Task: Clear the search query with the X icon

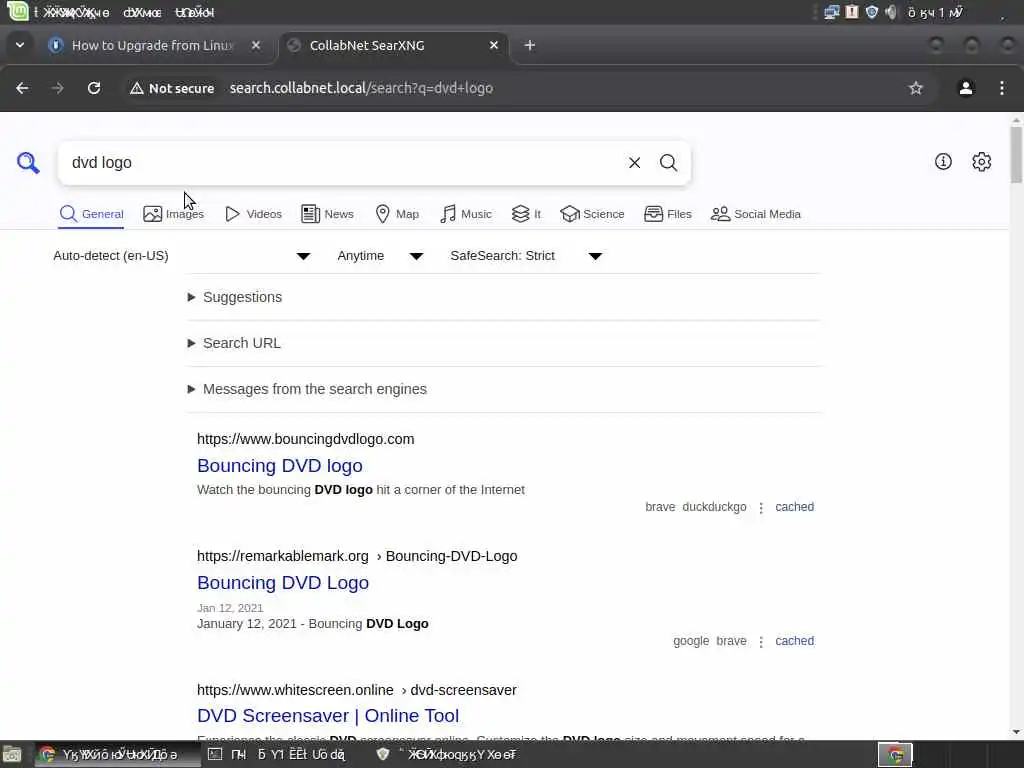Action: pyautogui.click(x=634, y=163)
